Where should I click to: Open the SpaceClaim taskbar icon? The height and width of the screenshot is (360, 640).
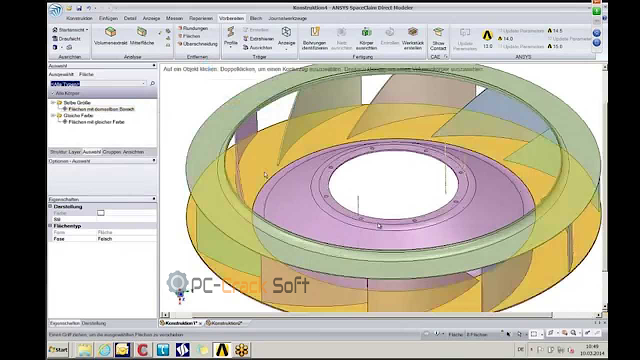pos(182,350)
